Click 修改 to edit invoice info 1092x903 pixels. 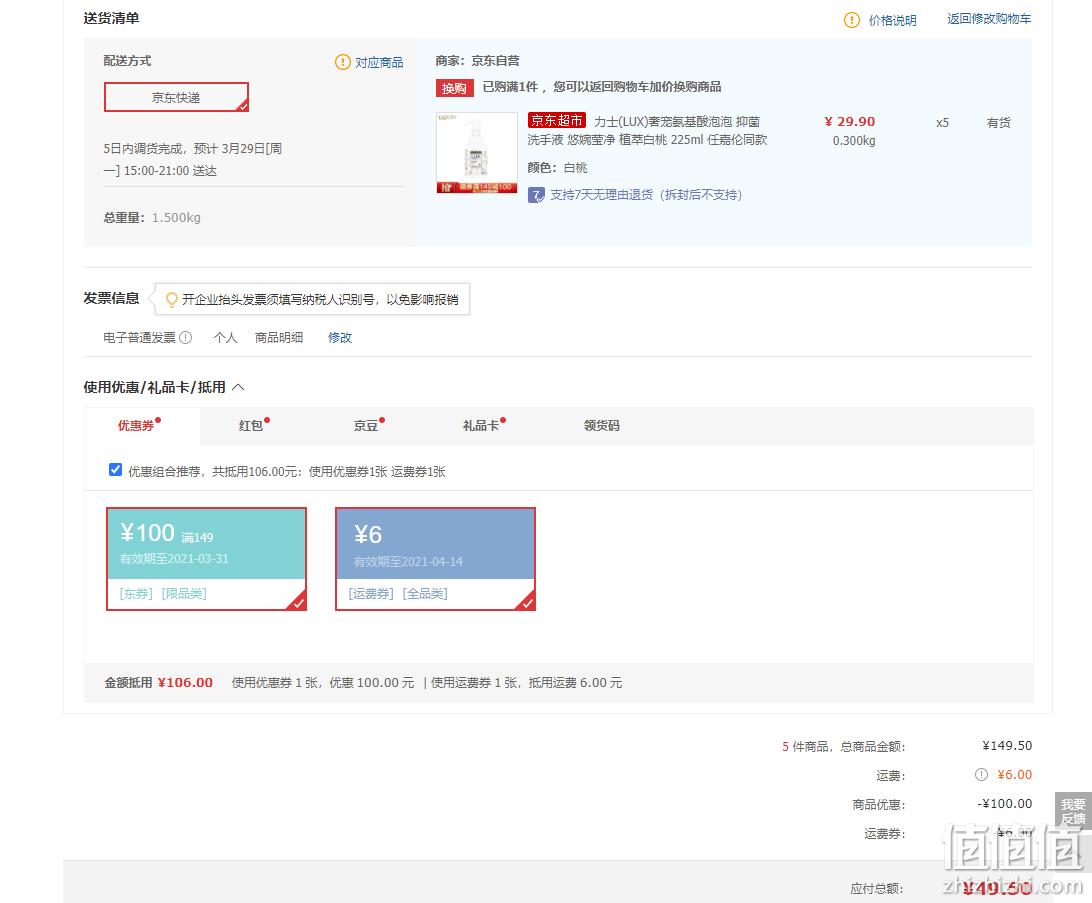click(340, 338)
